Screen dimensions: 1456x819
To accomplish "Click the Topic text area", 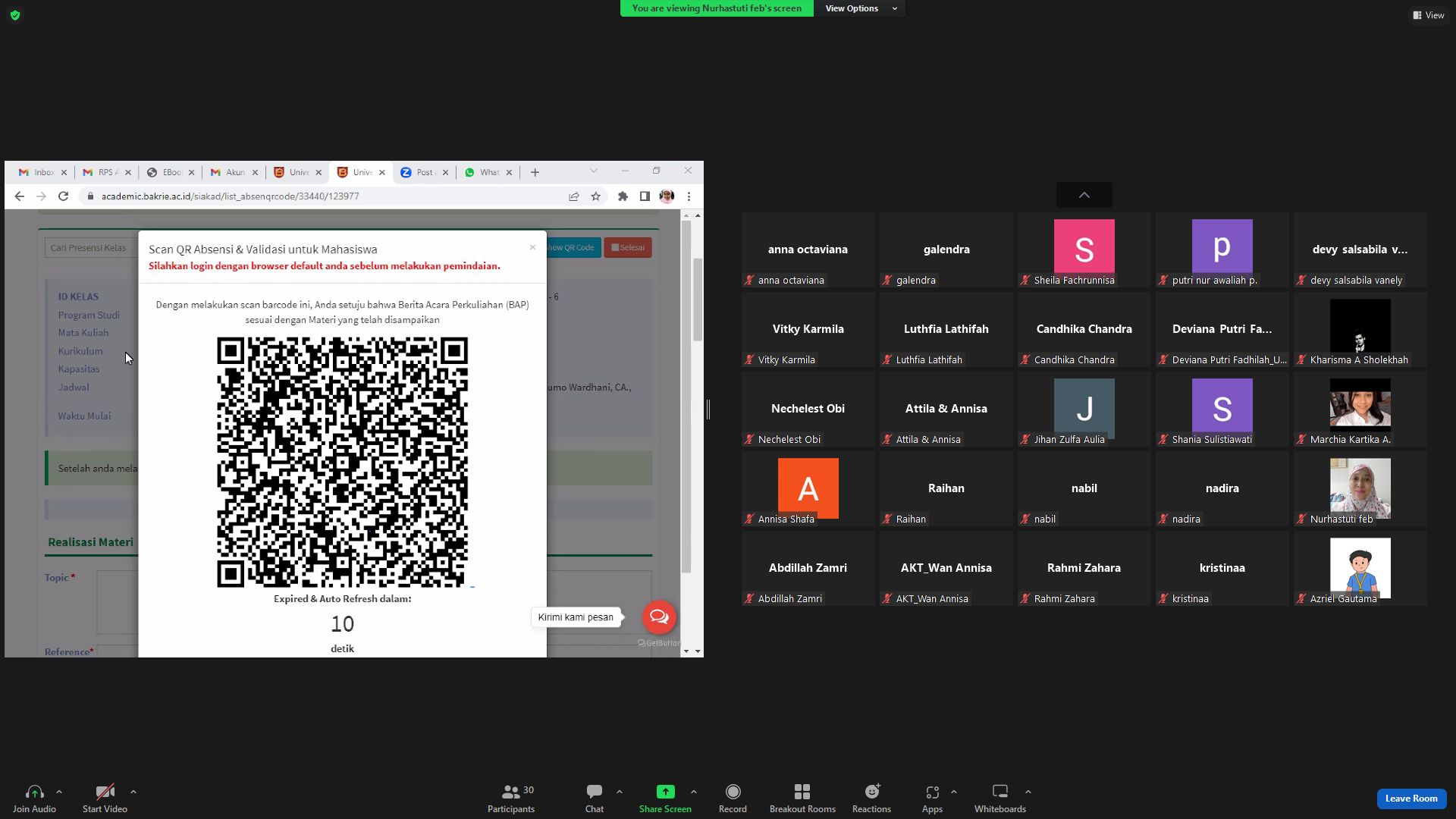I will coord(118,602).
